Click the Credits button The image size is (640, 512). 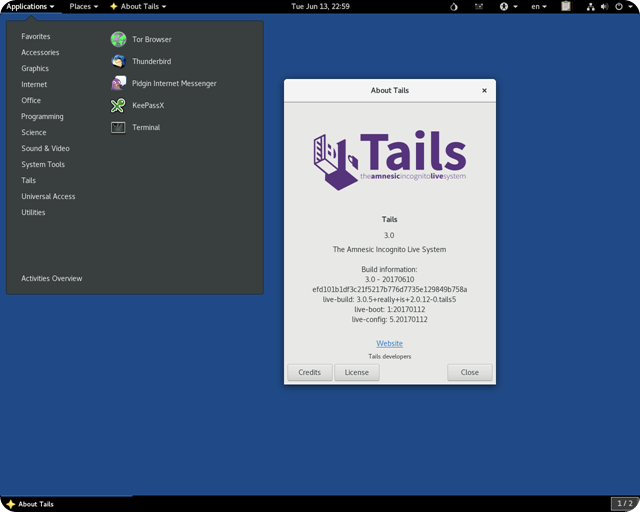point(310,372)
